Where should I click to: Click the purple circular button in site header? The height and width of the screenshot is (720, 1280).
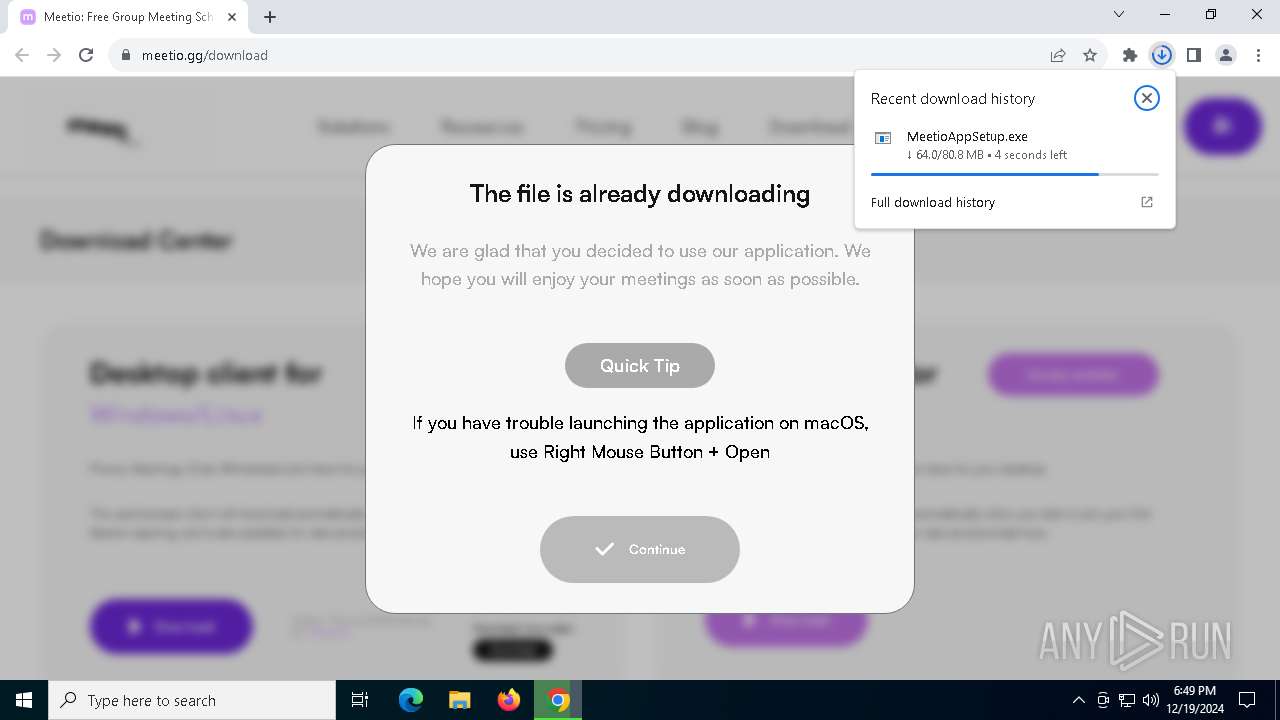click(1222, 126)
